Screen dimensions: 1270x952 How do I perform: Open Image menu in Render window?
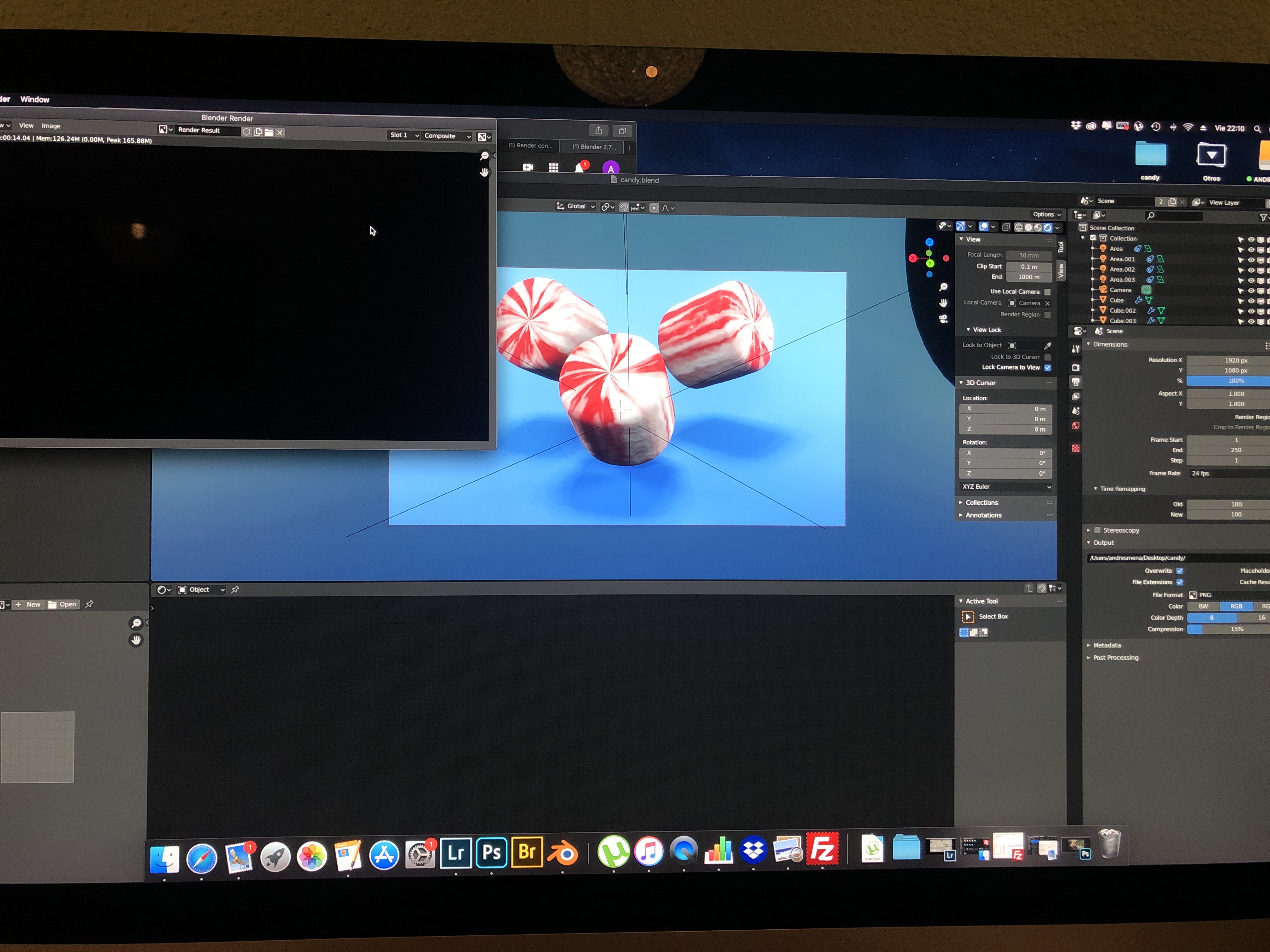50,126
